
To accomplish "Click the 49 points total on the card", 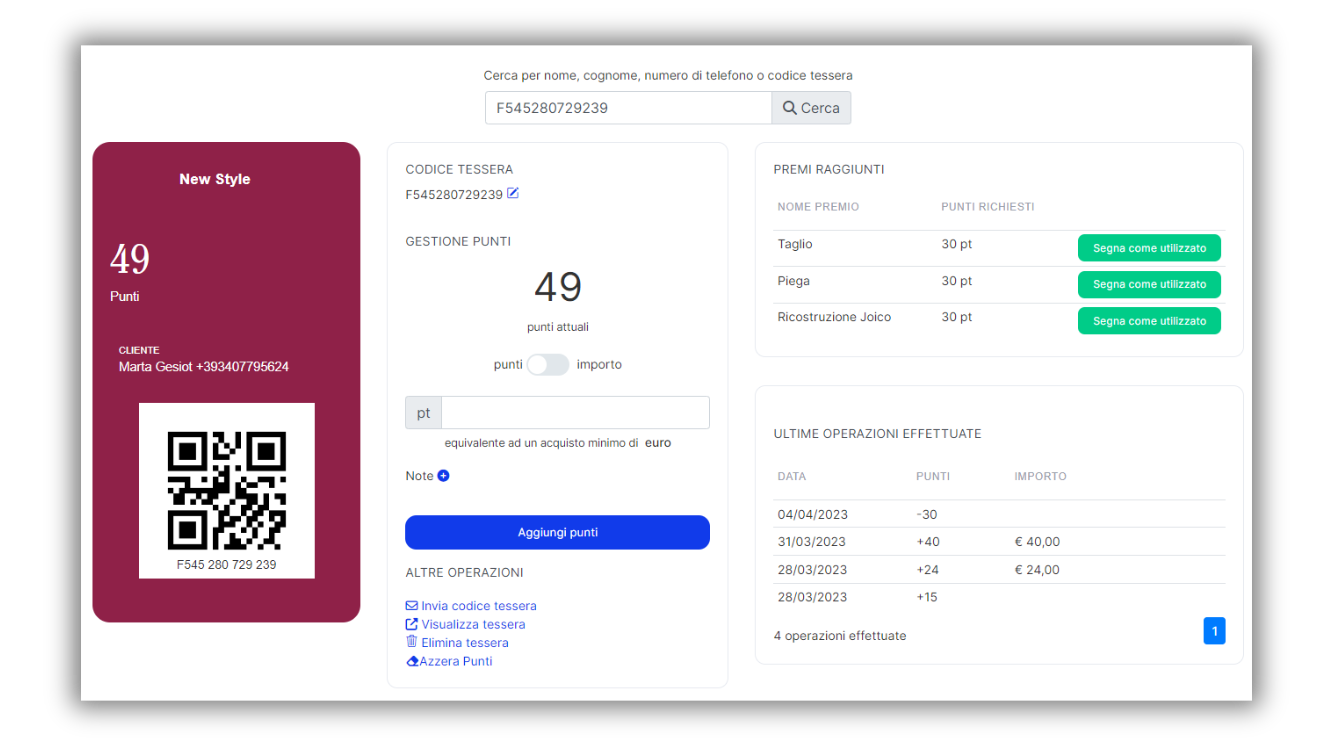I will click(x=130, y=259).
